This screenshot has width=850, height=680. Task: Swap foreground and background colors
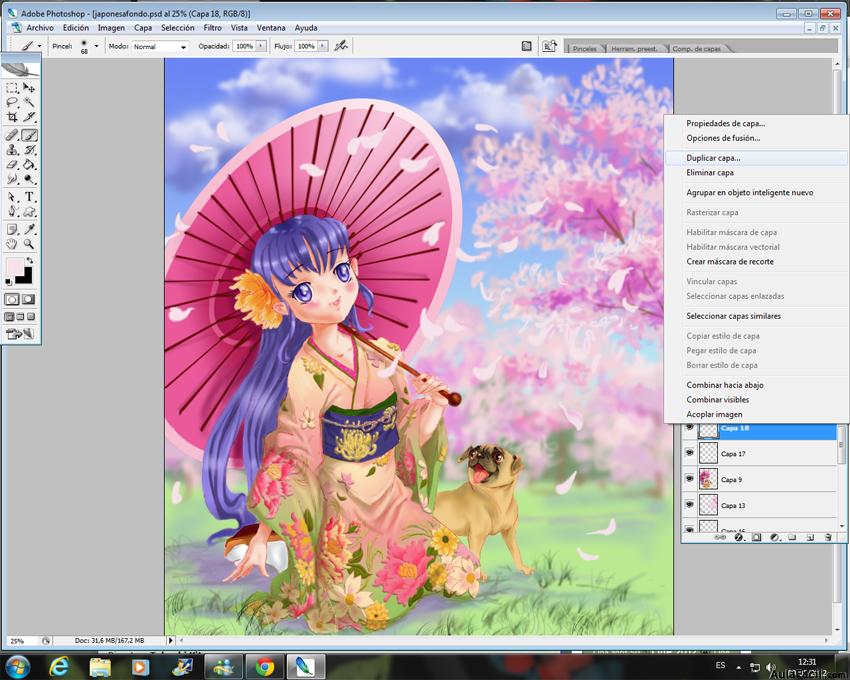[x=30, y=260]
